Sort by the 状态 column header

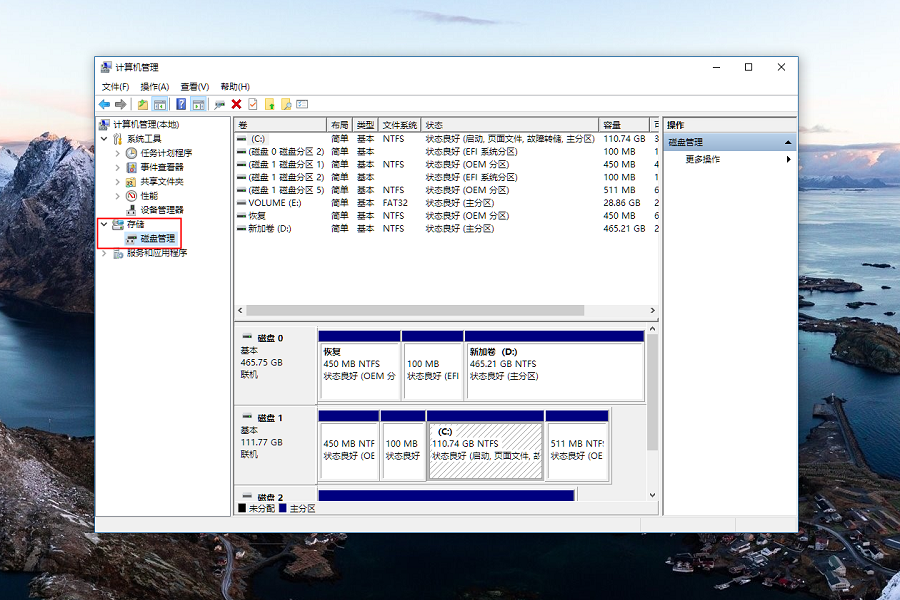[x=510, y=125]
